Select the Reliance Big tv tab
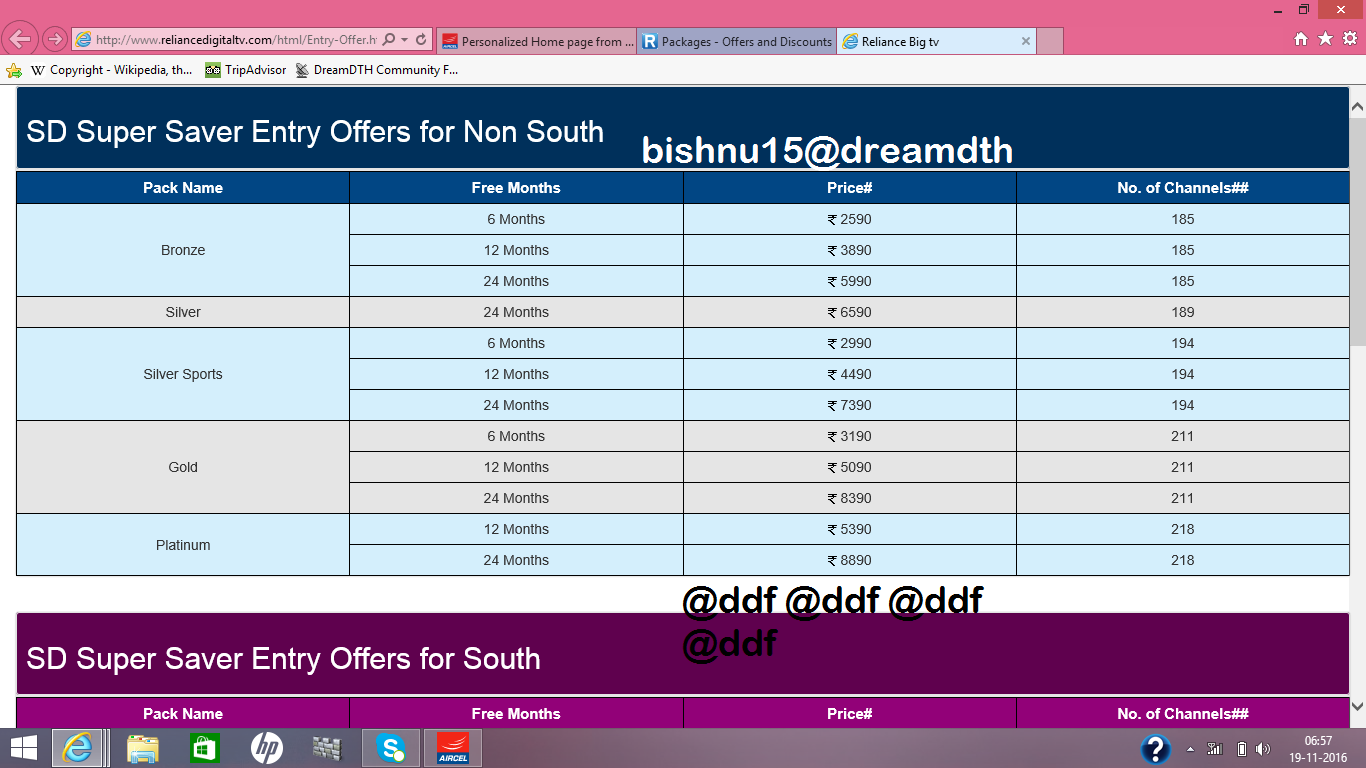This screenshot has height=768, width=1366. tap(936, 41)
